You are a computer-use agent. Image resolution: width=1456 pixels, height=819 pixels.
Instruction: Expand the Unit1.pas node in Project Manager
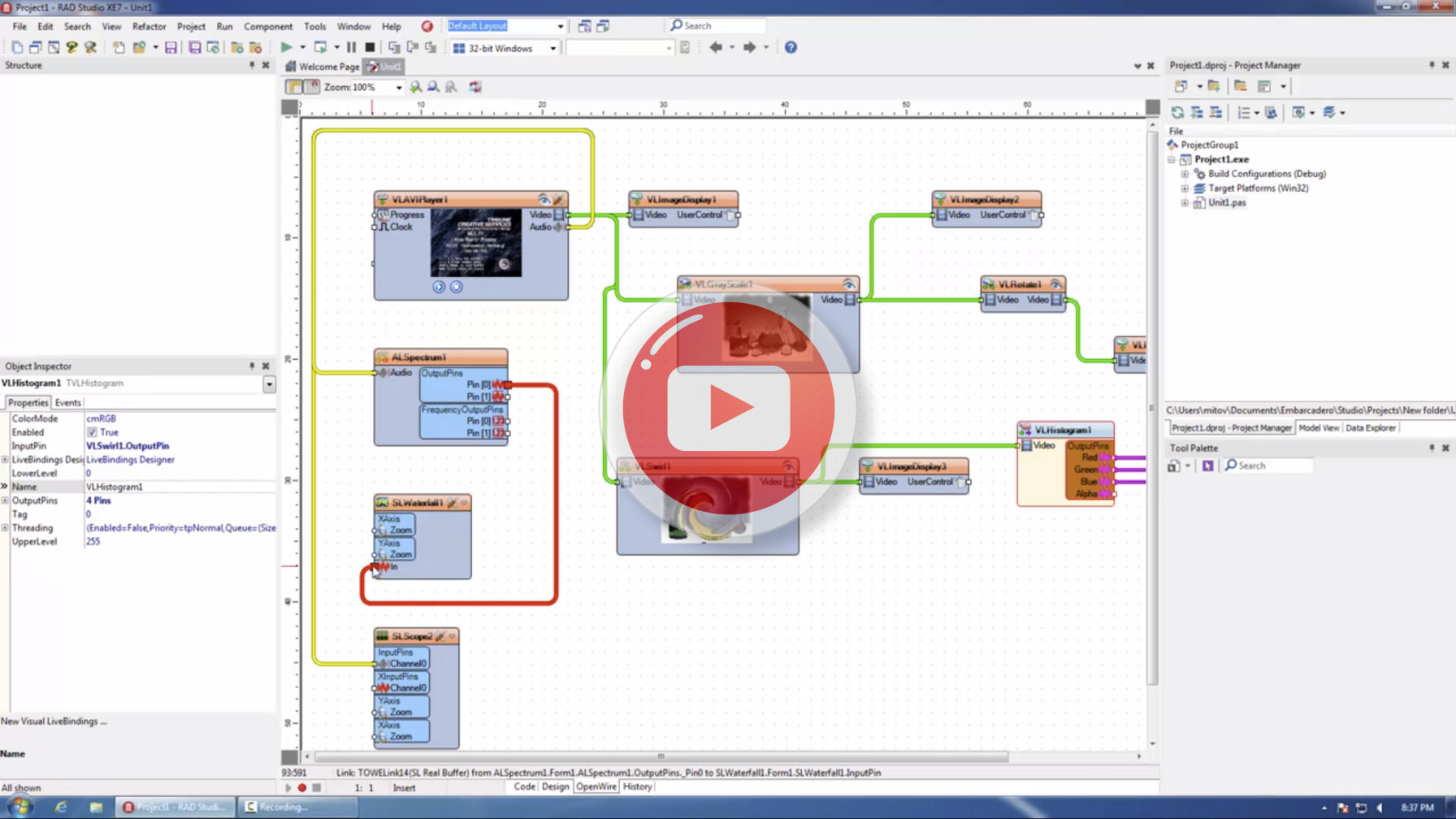[x=1185, y=202]
